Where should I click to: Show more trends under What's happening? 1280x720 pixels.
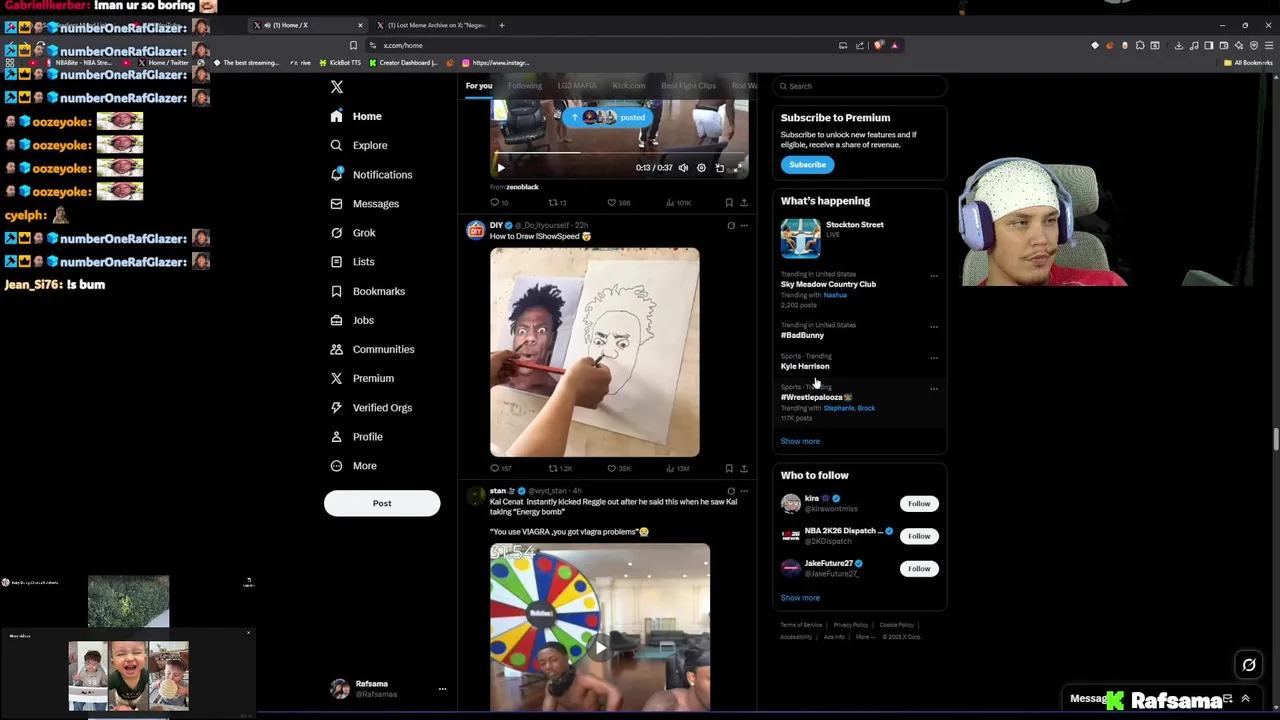click(x=800, y=441)
